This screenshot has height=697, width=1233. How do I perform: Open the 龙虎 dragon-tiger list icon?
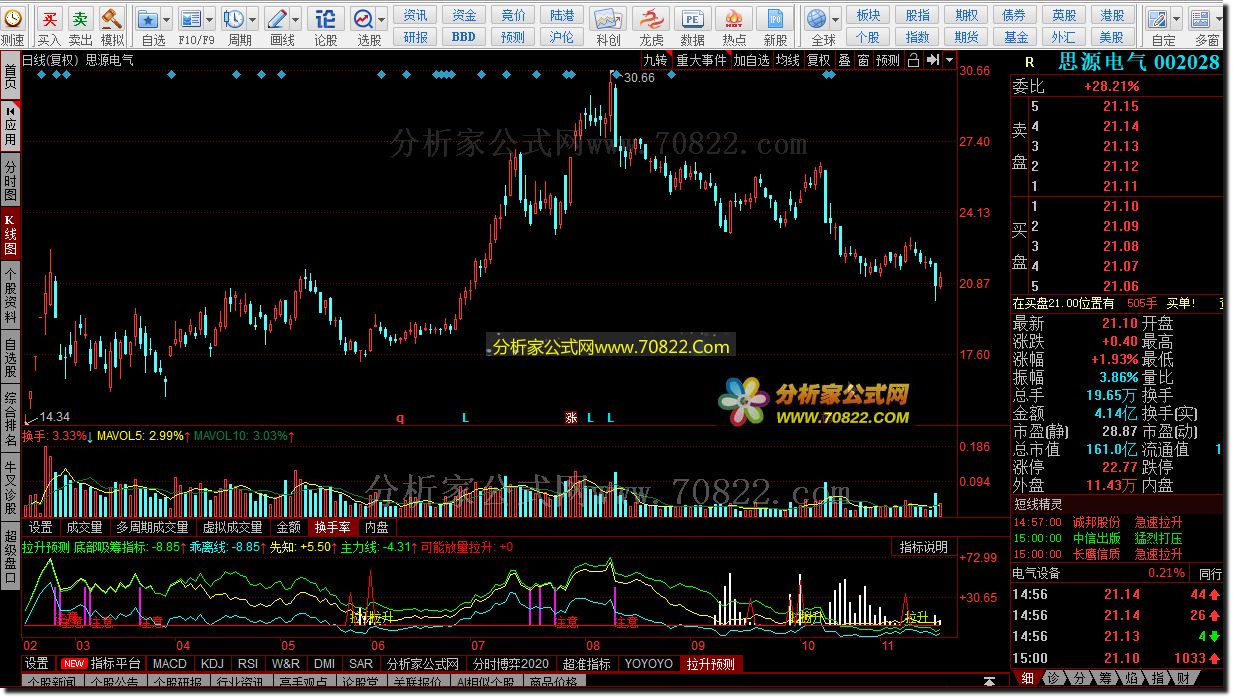click(x=651, y=18)
